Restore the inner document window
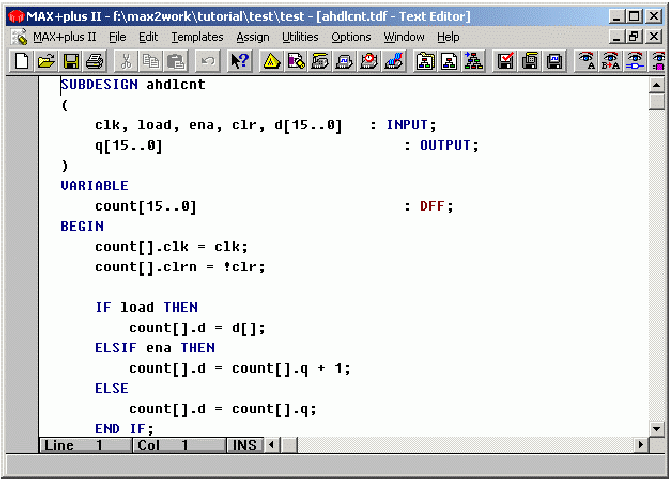This screenshot has height=481, width=670. (x=634, y=37)
